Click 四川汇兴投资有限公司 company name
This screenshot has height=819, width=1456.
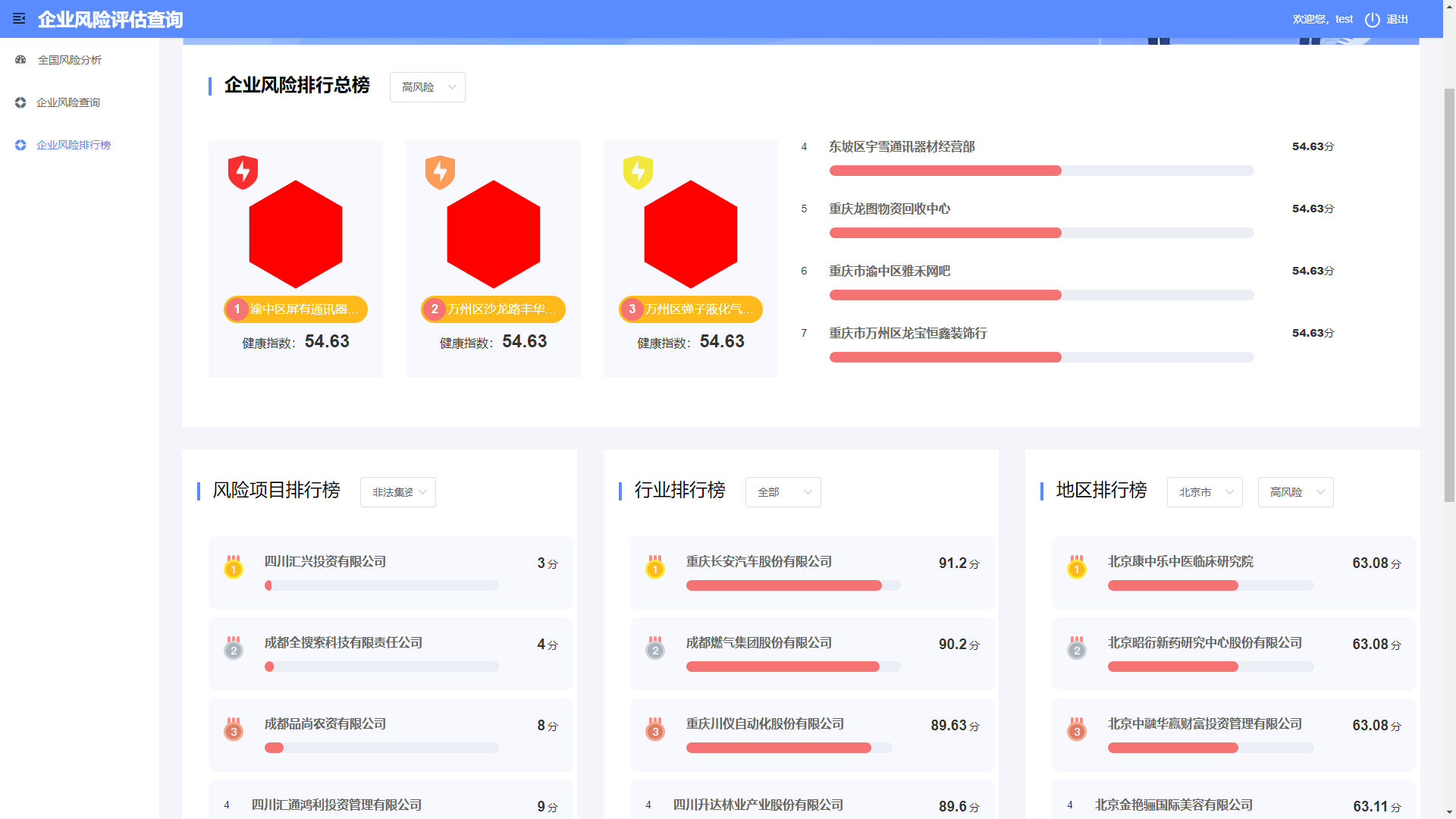point(325,562)
